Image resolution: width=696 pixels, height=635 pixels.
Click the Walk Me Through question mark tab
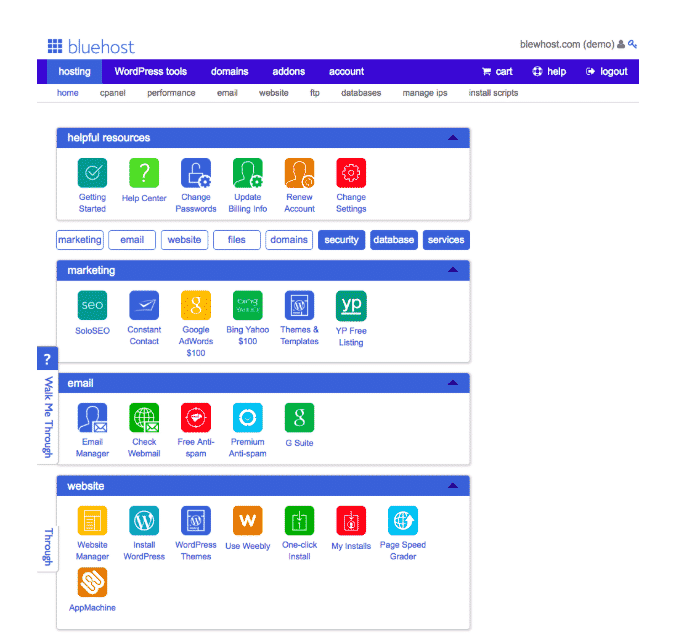click(47, 359)
